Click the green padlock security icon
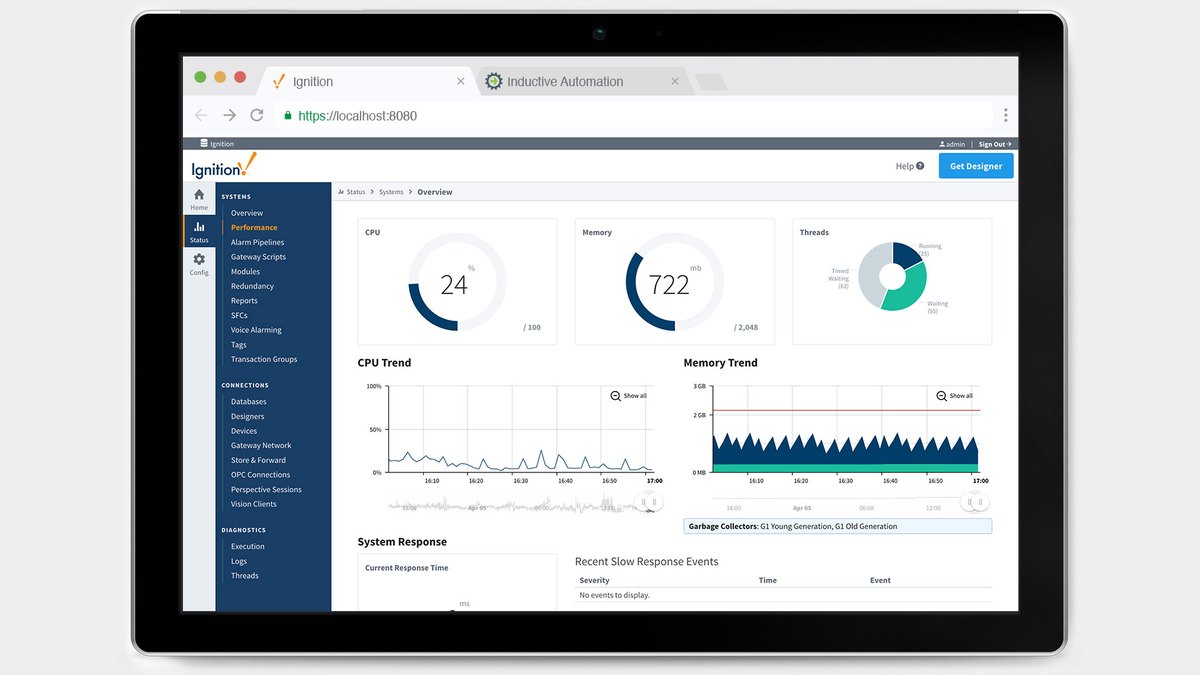Image resolution: width=1200 pixels, height=675 pixels. pyautogui.click(x=288, y=116)
